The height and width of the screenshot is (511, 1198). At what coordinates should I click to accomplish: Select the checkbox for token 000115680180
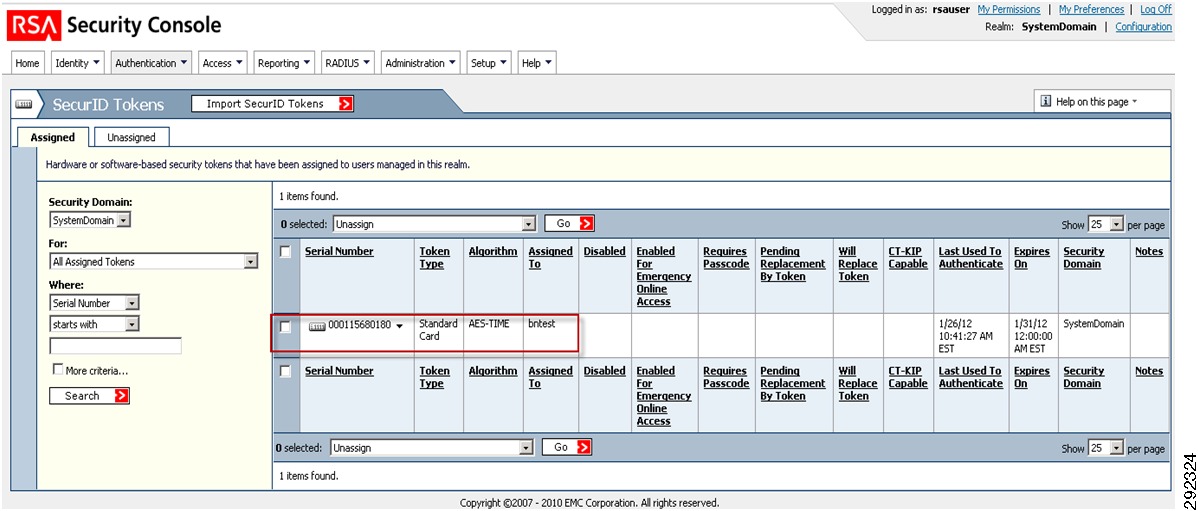click(286, 327)
